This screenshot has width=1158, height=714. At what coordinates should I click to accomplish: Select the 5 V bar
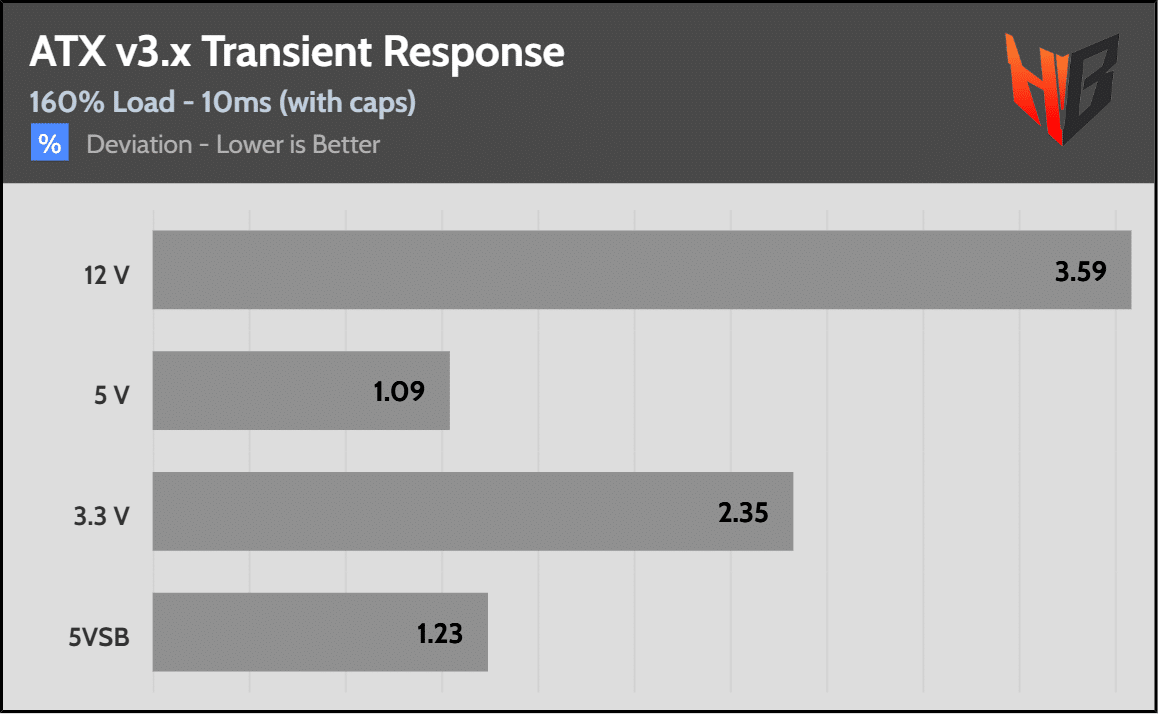(x=301, y=391)
